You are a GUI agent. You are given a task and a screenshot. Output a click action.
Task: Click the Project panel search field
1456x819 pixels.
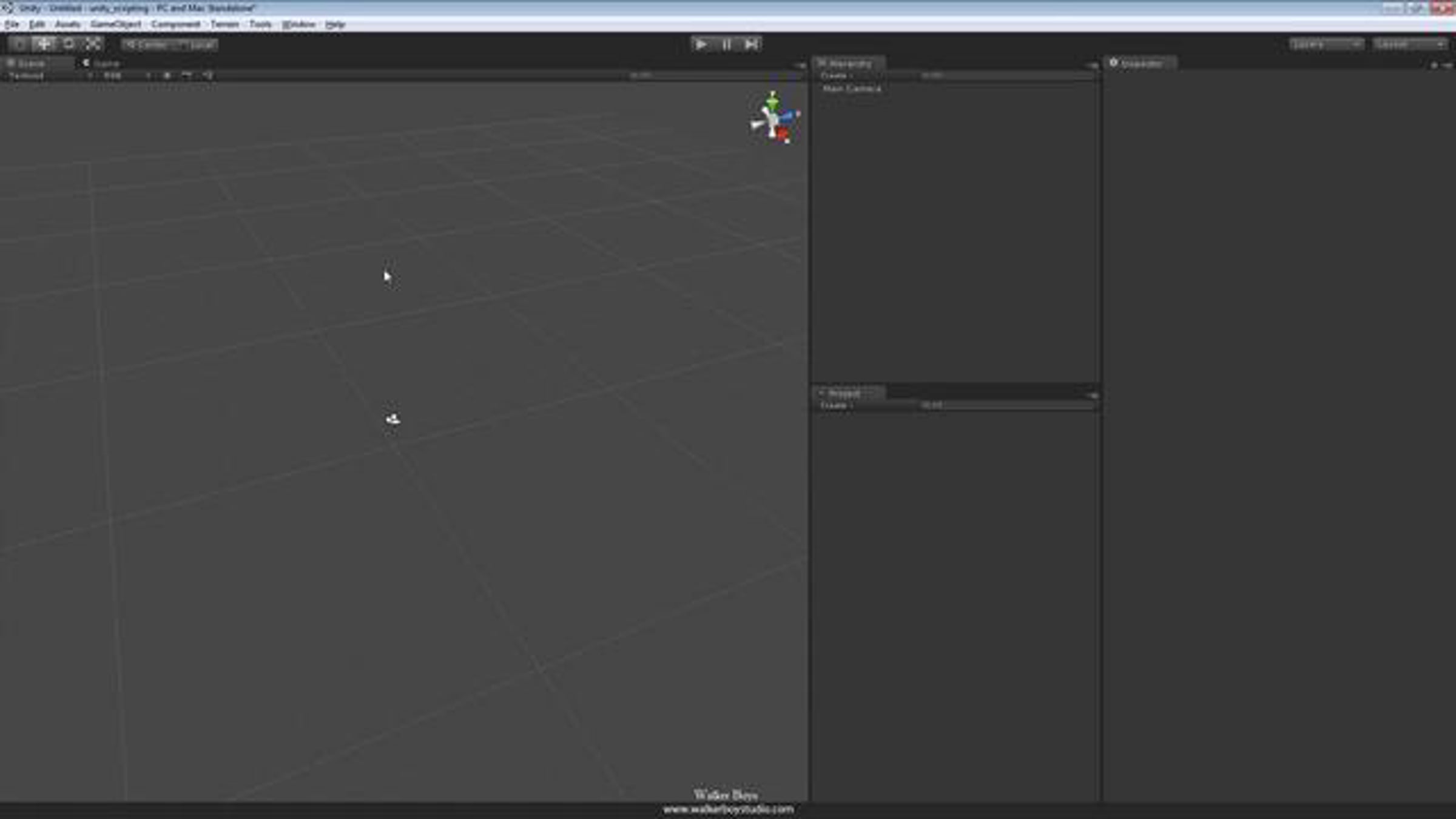[x=1006, y=405]
